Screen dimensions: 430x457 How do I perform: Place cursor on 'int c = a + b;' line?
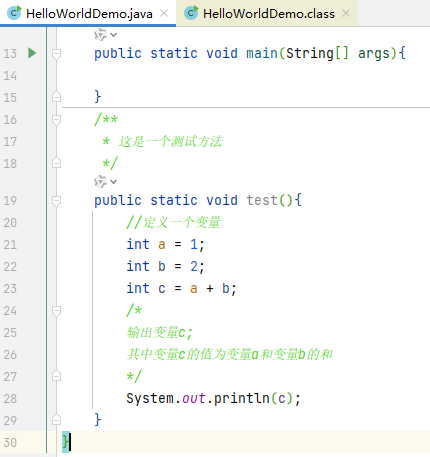click(181, 288)
